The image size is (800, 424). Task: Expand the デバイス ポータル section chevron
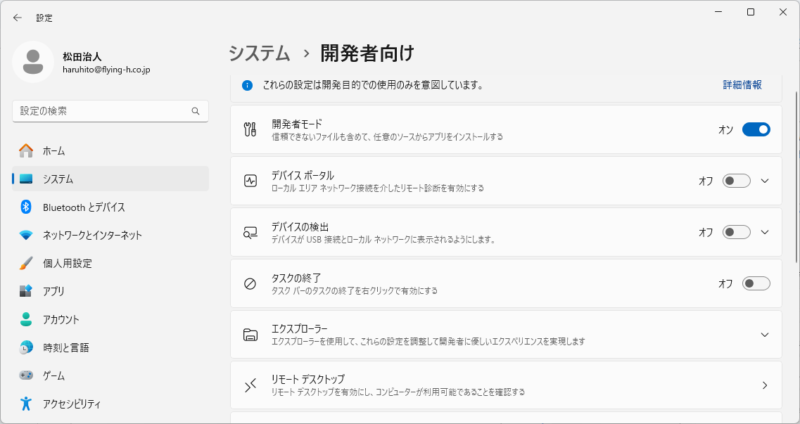point(764,181)
